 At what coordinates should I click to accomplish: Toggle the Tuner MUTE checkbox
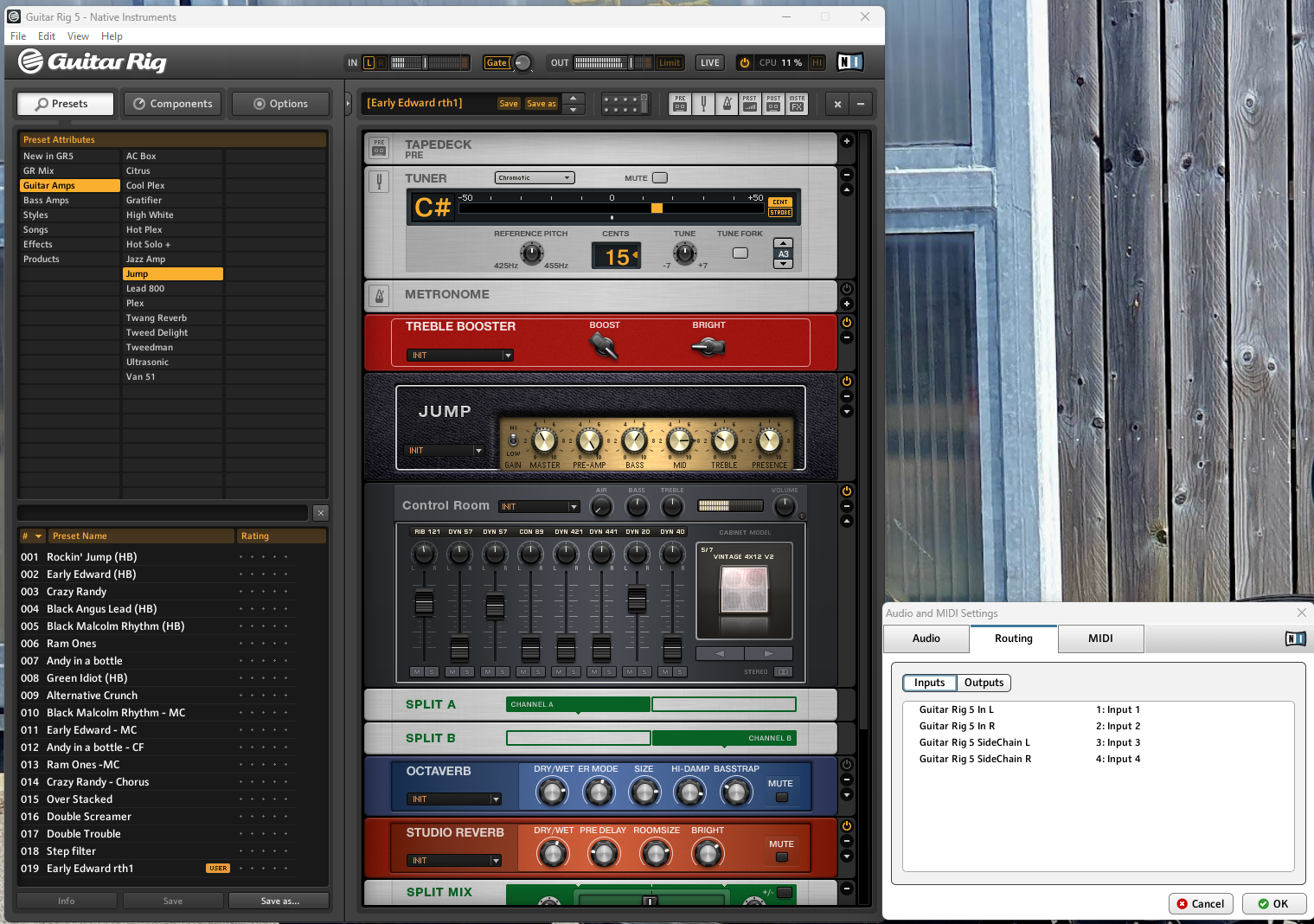[x=660, y=178]
